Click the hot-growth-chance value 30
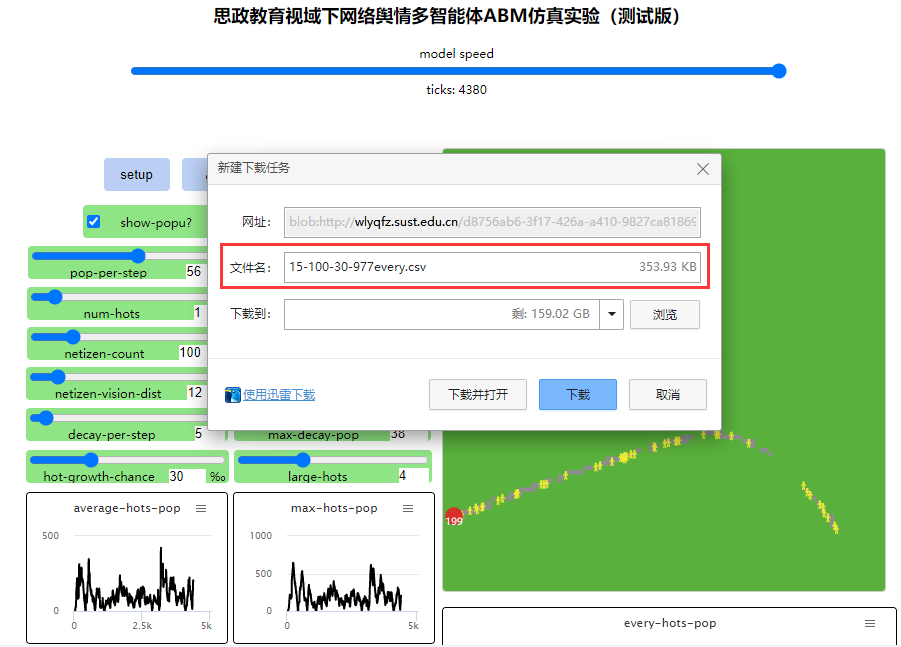The image size is (901, 647). click(176, 476)
